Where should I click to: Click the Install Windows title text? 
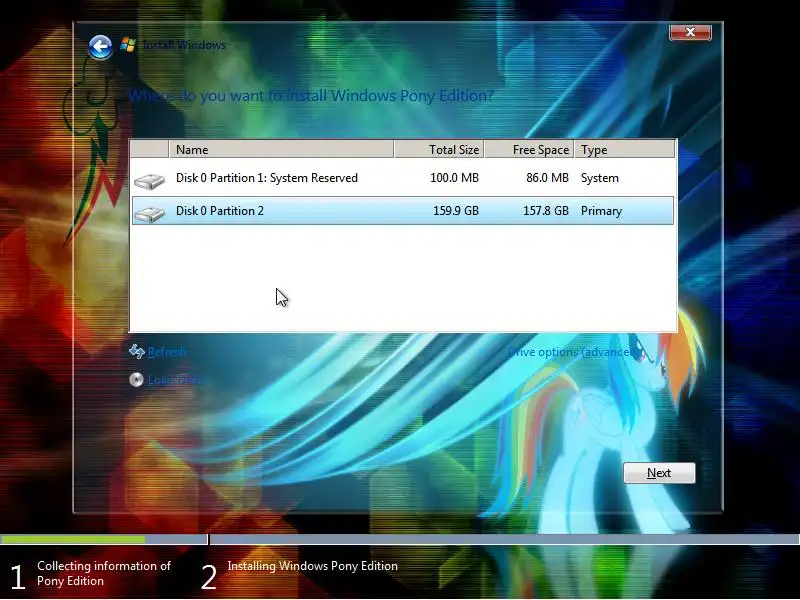[x=184, y=45]
